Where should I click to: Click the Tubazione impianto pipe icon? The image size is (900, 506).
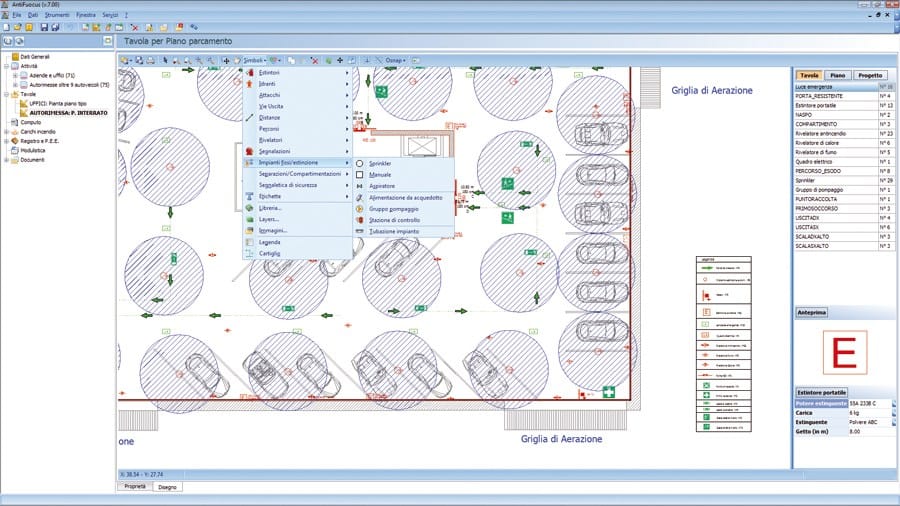pos(360,231)
